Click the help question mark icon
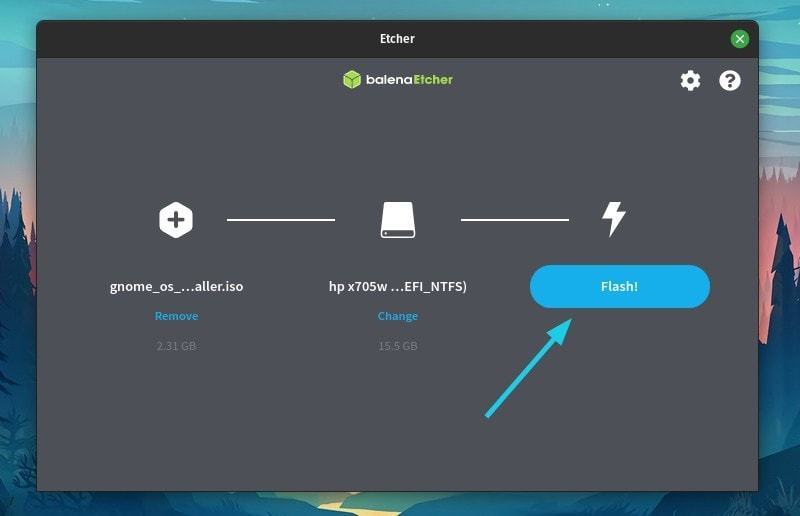This screenshot has width=800, height=516. tap(730, 81)
